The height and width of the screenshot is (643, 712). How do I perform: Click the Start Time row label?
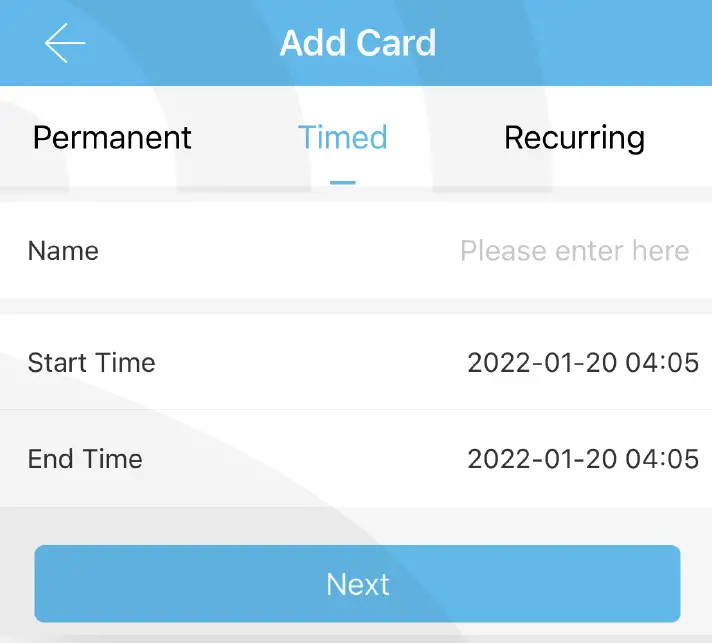[x=91, y=362]
